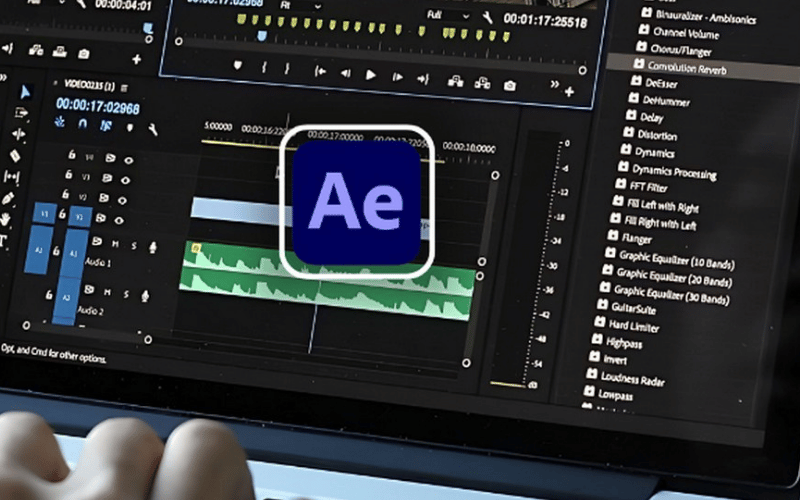Toggle lock on V1 track

62,214
